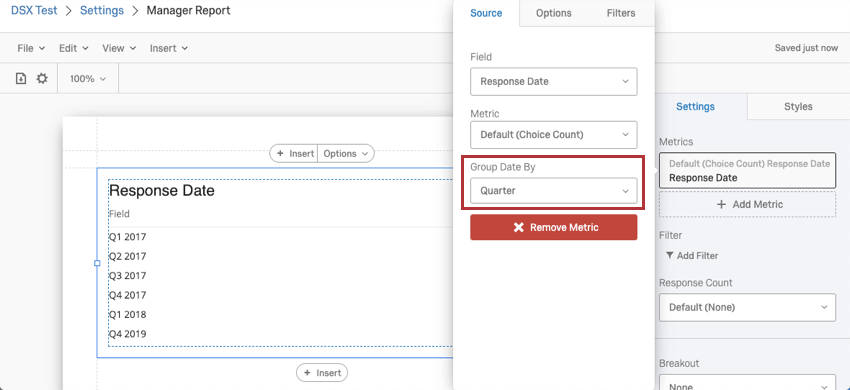Open the File menu
The image size is (850, 390).
[x=31, y=48]
